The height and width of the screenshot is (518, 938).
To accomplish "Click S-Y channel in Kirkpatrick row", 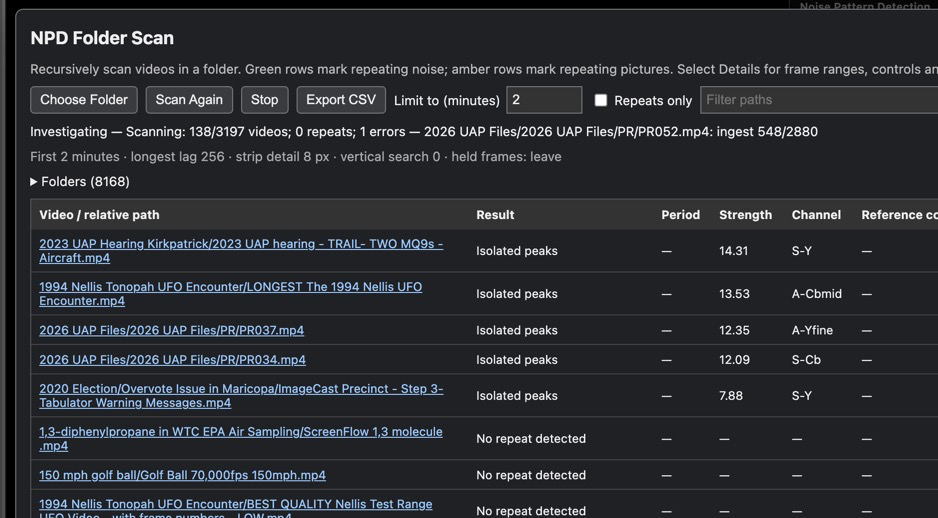I will pos(802,251).
